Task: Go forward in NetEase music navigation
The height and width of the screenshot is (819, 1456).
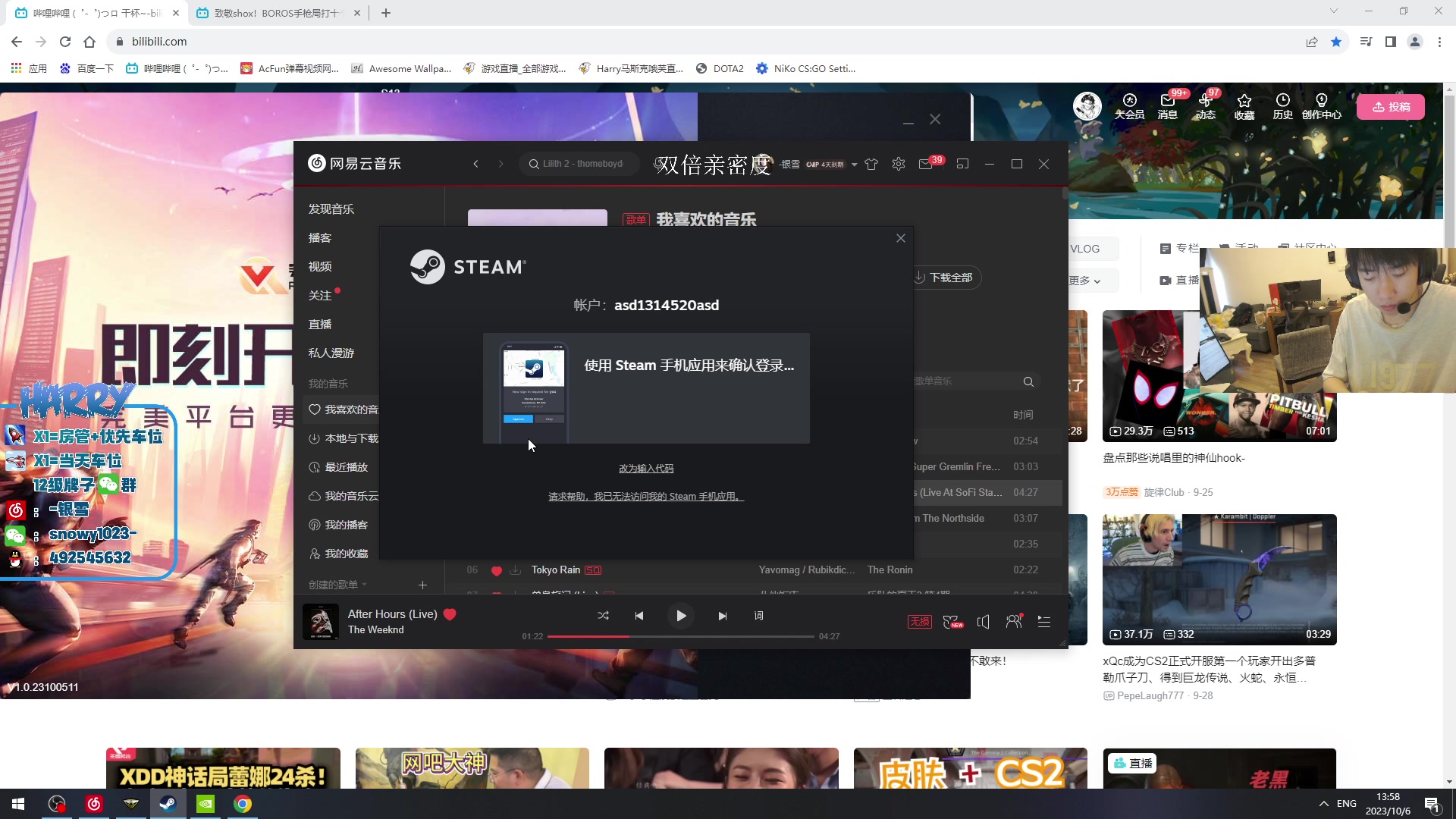Action: [x=500, y=164]
